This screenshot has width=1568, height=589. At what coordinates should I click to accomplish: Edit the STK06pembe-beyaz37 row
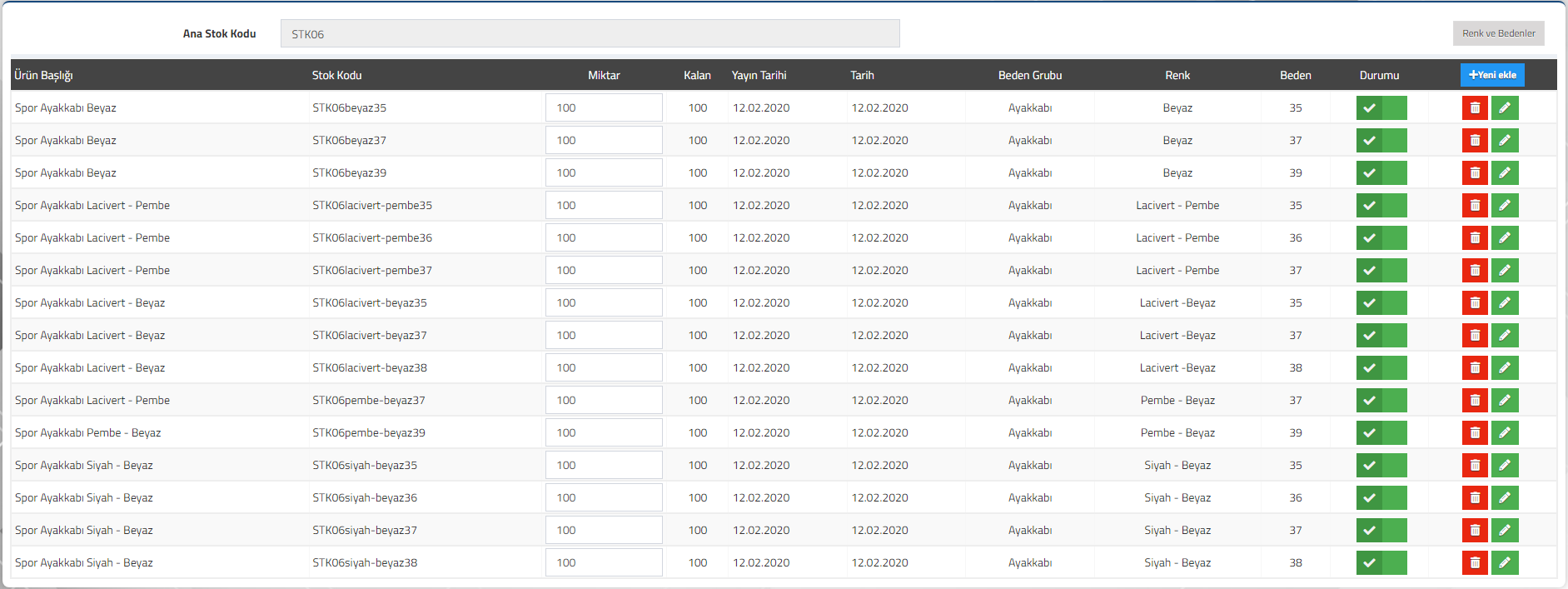click(1505, 401)
